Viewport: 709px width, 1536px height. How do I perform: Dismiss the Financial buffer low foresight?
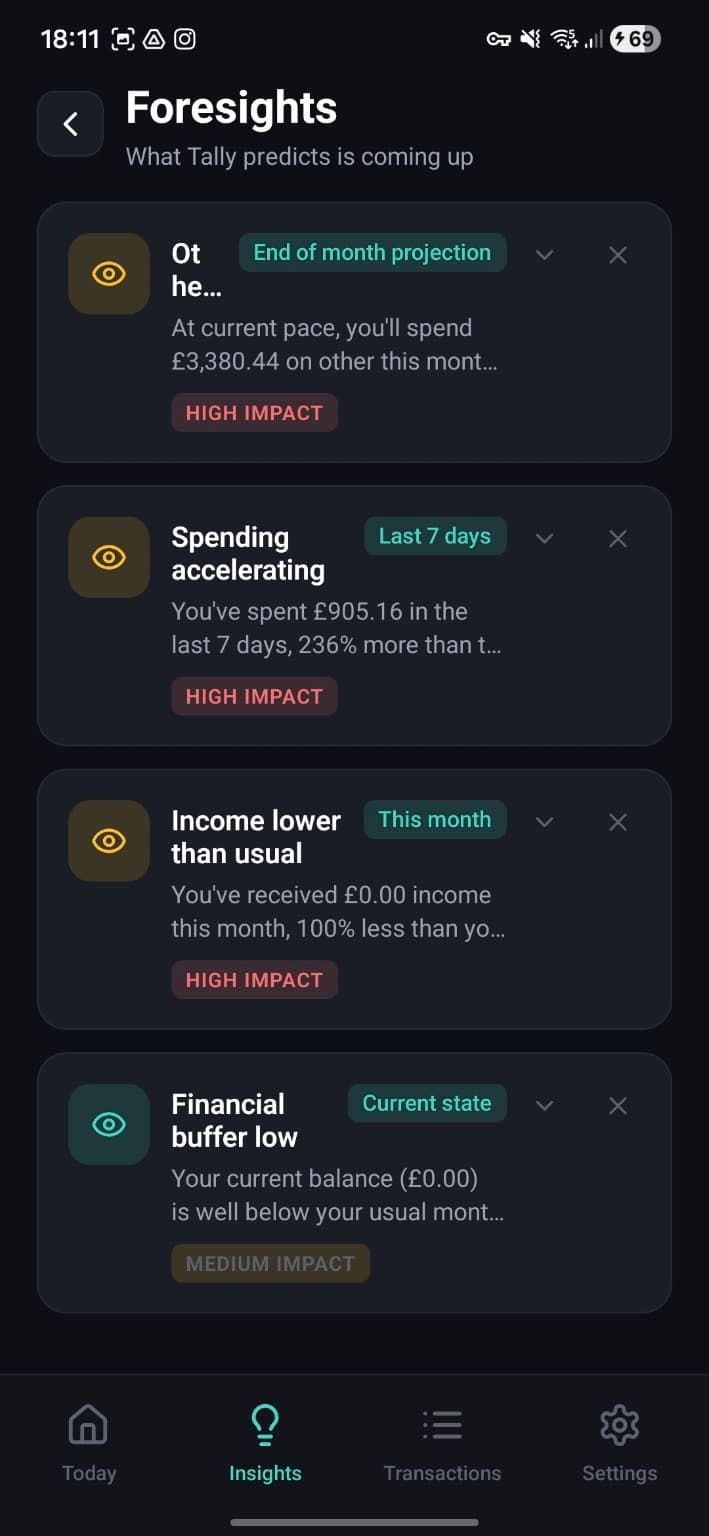(618, 1106)
